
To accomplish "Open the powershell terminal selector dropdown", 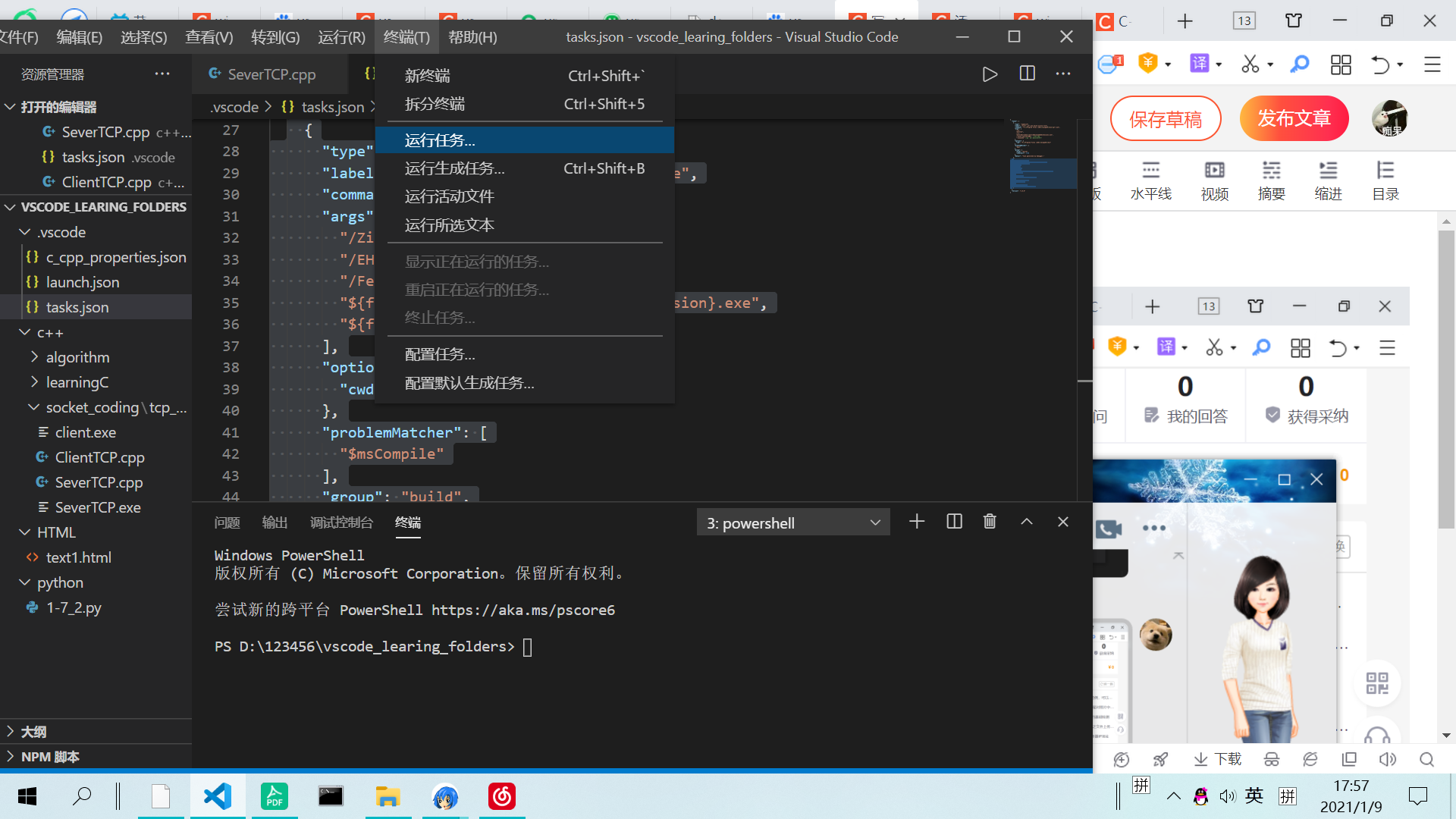I will pos(792,523).
